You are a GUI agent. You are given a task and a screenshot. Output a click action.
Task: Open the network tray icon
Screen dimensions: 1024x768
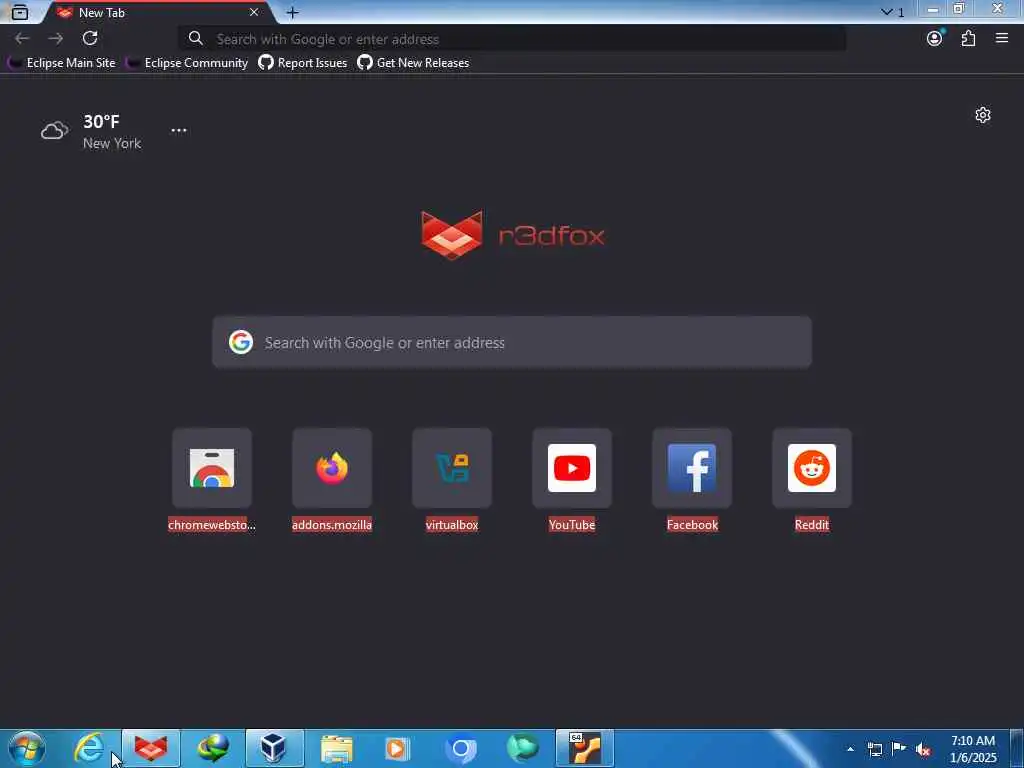click(875, 749)
